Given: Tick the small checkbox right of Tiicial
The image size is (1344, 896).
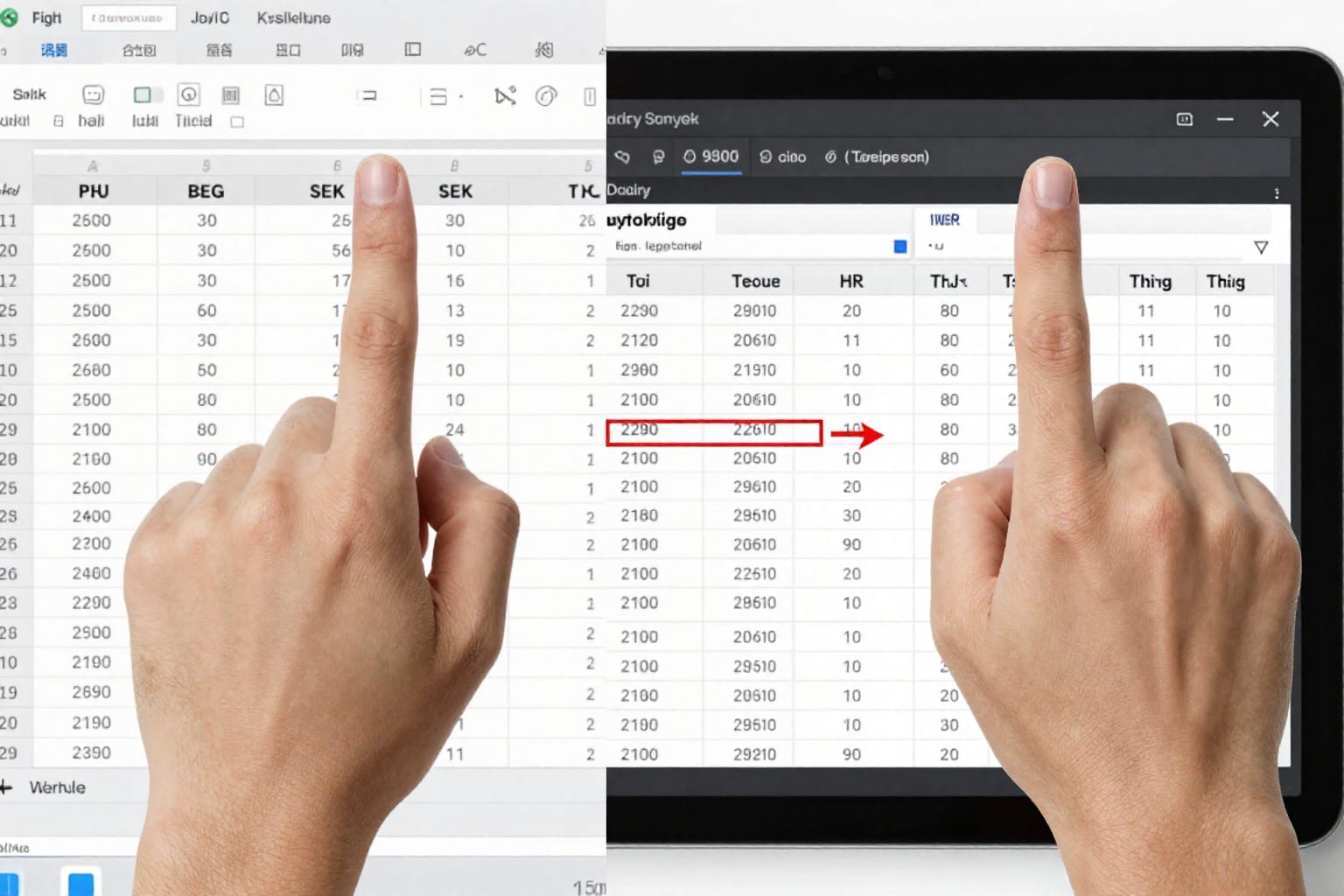Looking at the screenshot, I should tap(237, 122).
